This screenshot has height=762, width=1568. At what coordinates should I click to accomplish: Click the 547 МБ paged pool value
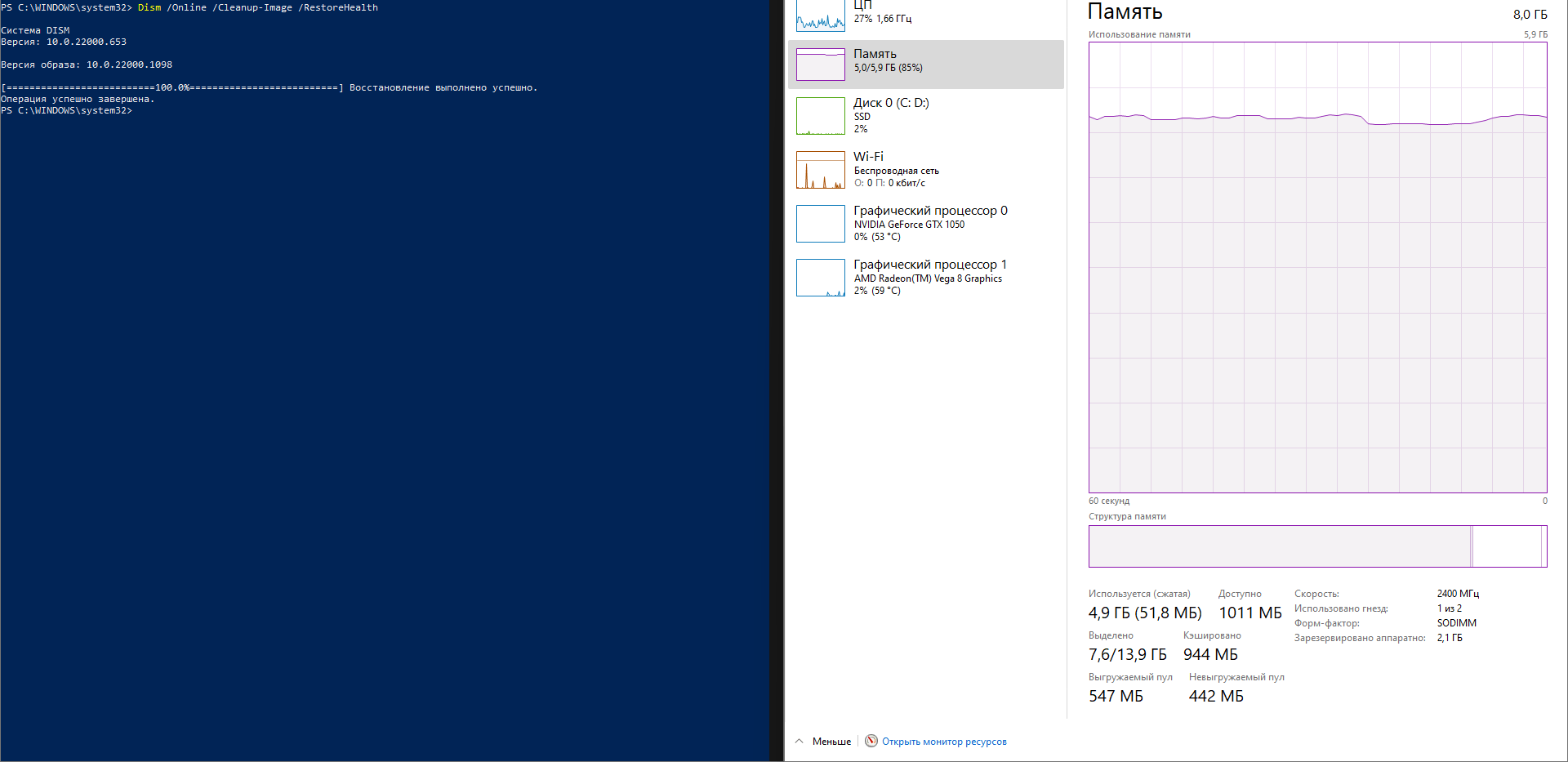pyautogui.click(x=1116, y=696)
